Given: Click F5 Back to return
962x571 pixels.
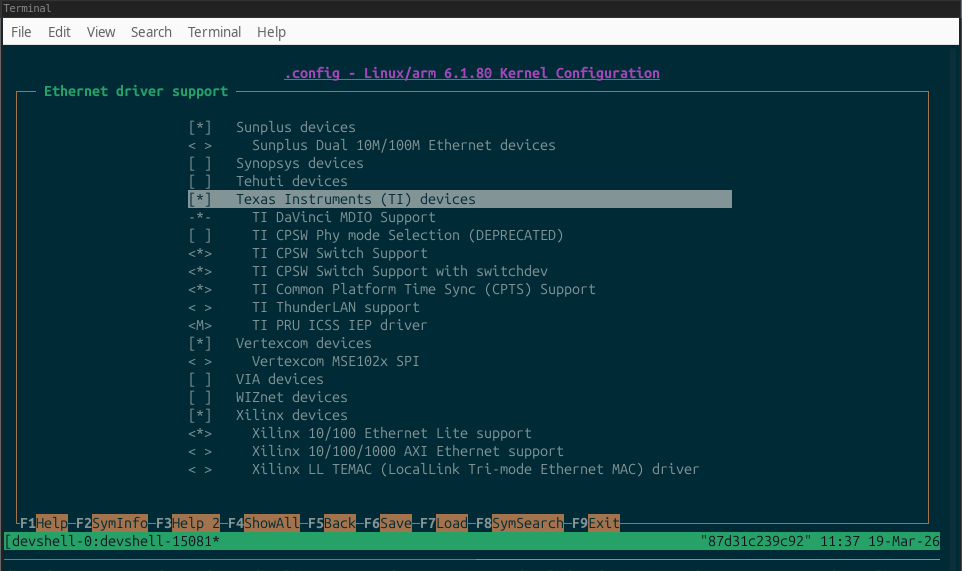Looking at the screenshot, I should [332, 523].
